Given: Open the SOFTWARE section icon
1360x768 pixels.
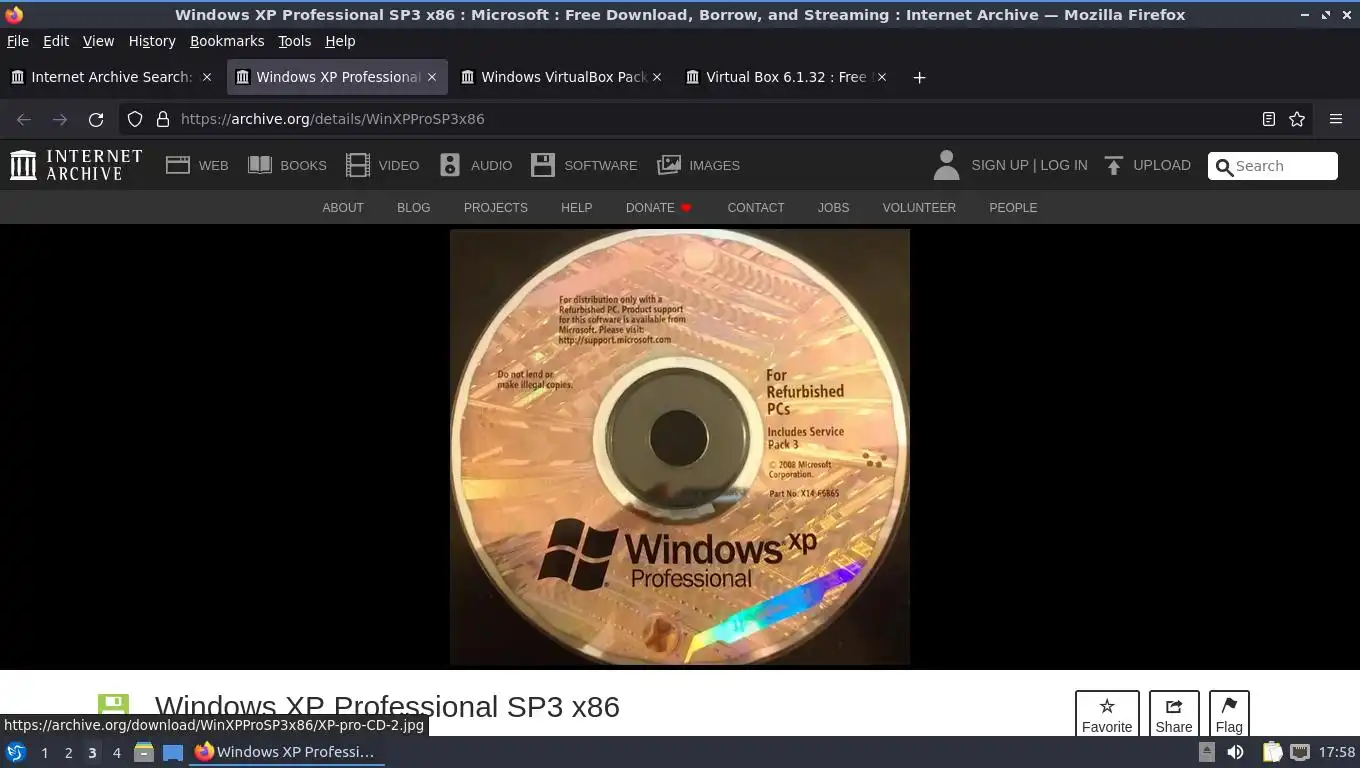Looking at the screenshot, I should point(543,165).
